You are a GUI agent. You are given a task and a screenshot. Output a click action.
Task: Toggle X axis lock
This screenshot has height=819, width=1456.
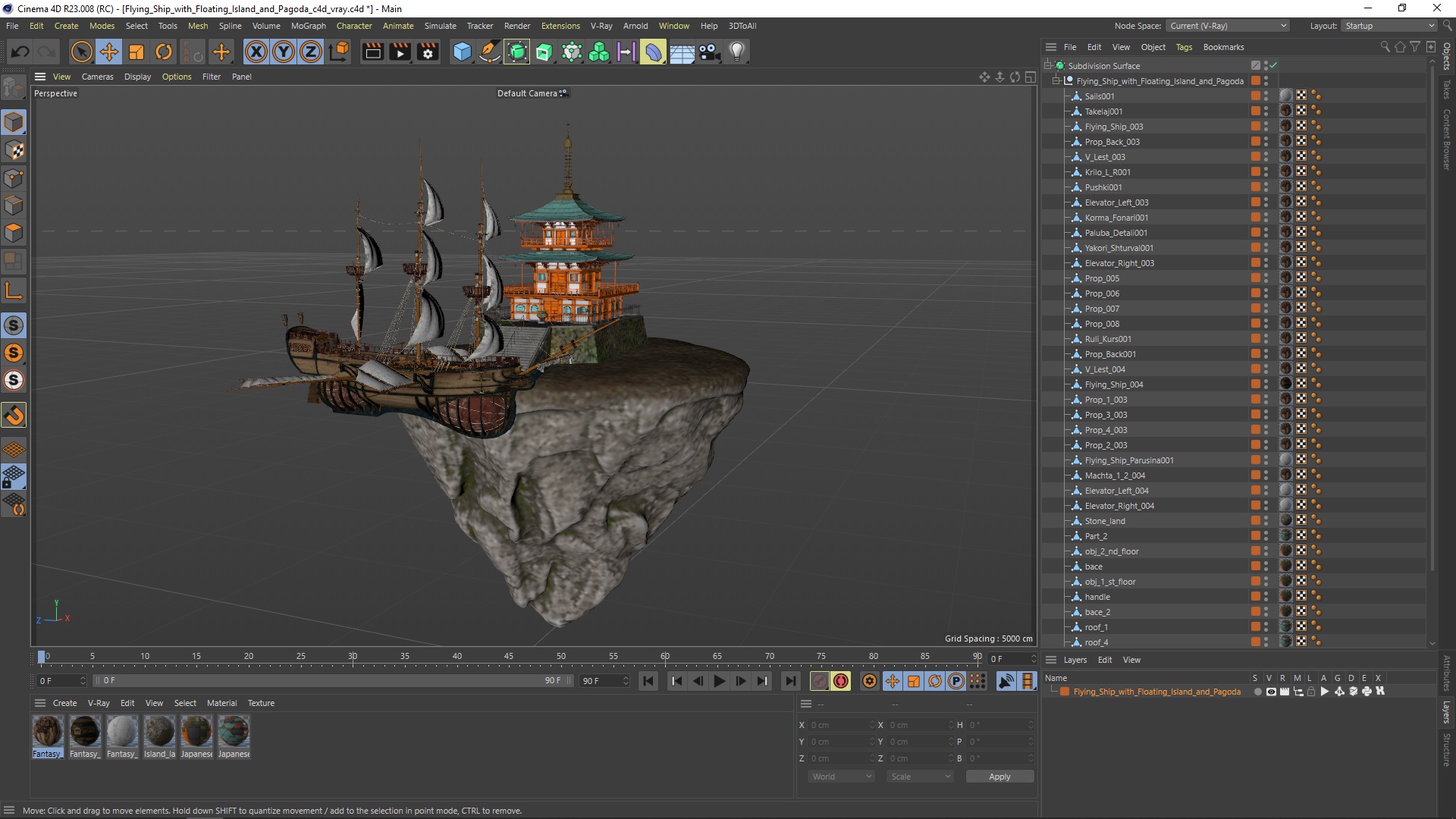pos(256,52)
